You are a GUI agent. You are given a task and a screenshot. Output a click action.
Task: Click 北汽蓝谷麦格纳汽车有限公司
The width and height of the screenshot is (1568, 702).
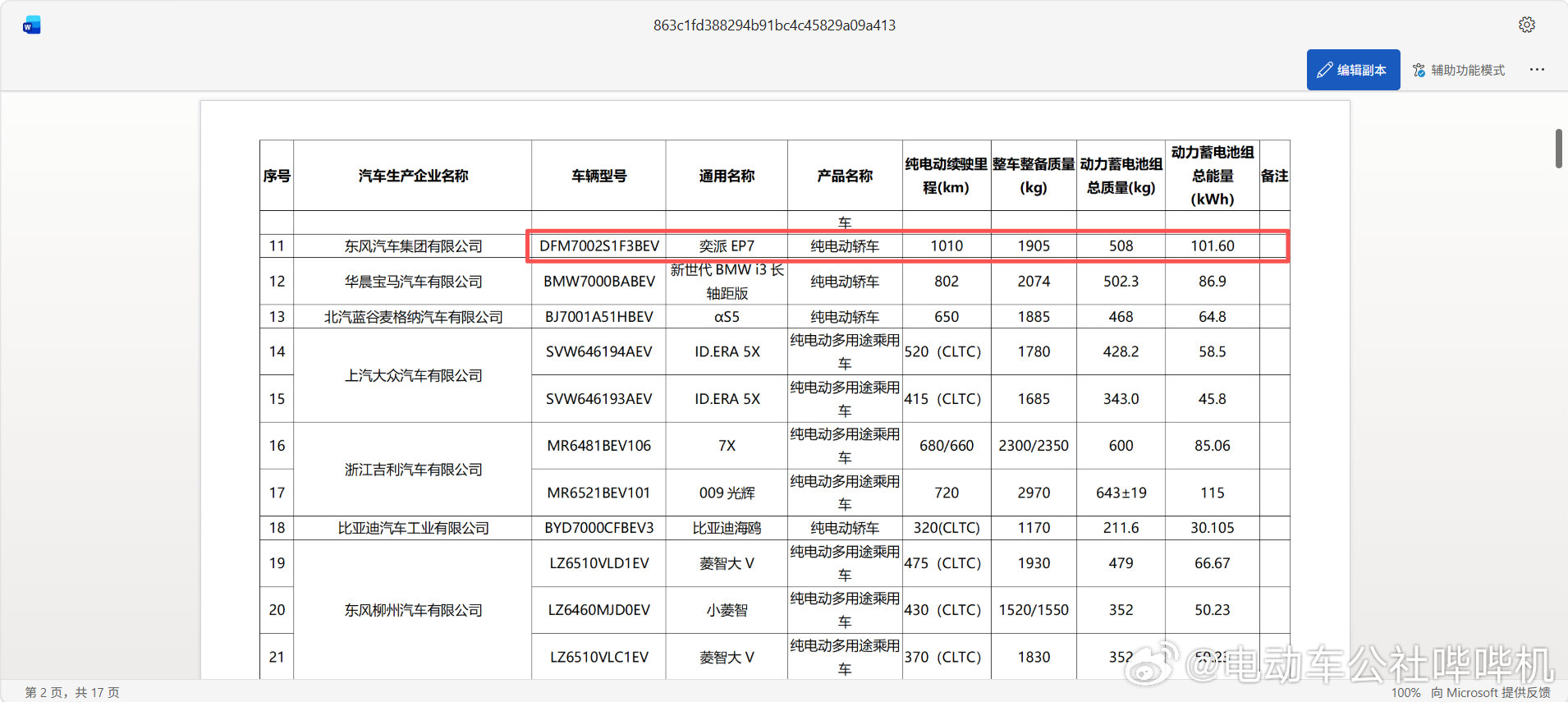tap(413, 316)
